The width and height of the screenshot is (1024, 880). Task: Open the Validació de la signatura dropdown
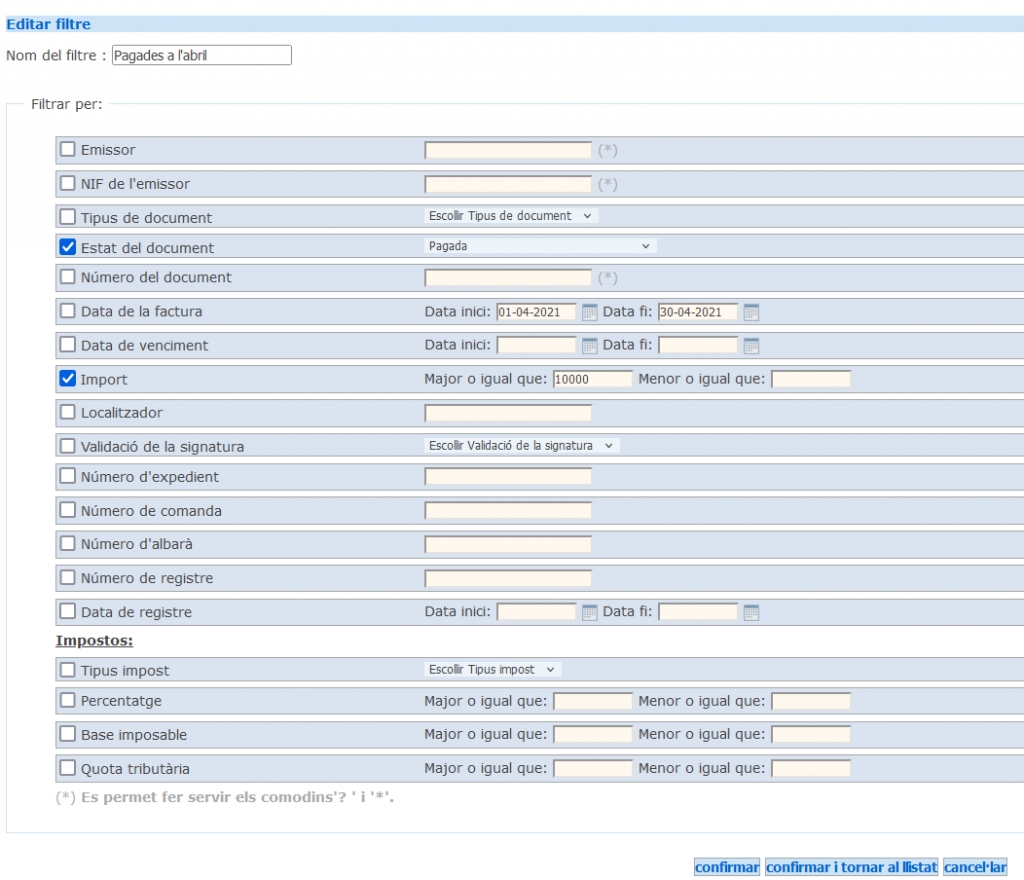point(522,446)
